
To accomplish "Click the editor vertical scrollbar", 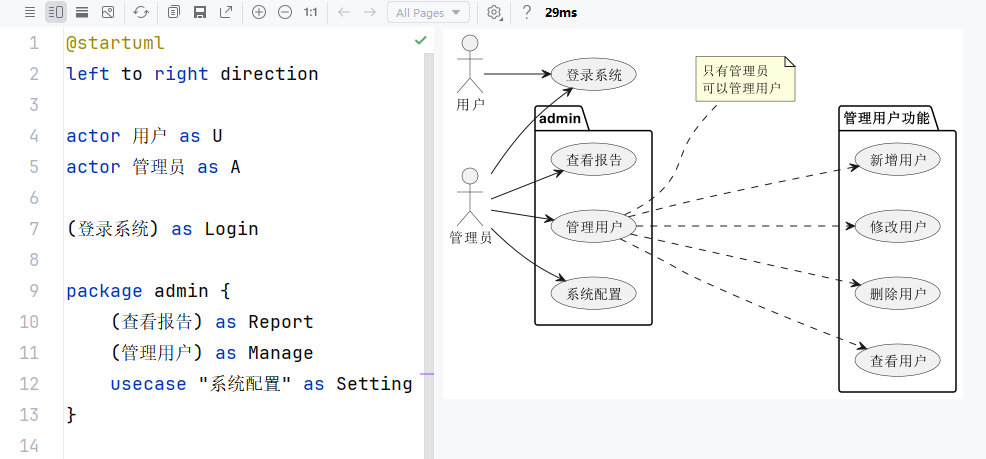I will (x=429, y=250).
